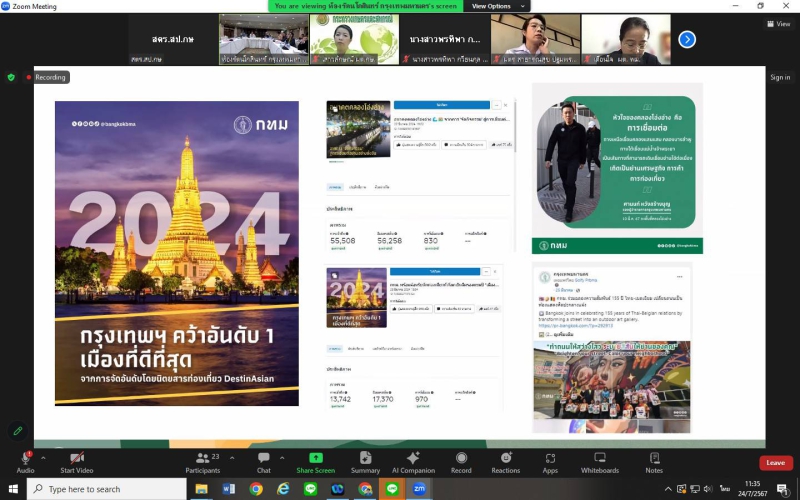800x500 pixels.
Task: Open the Participants panel
Action: pyautogui.click(x=202, y=459)
